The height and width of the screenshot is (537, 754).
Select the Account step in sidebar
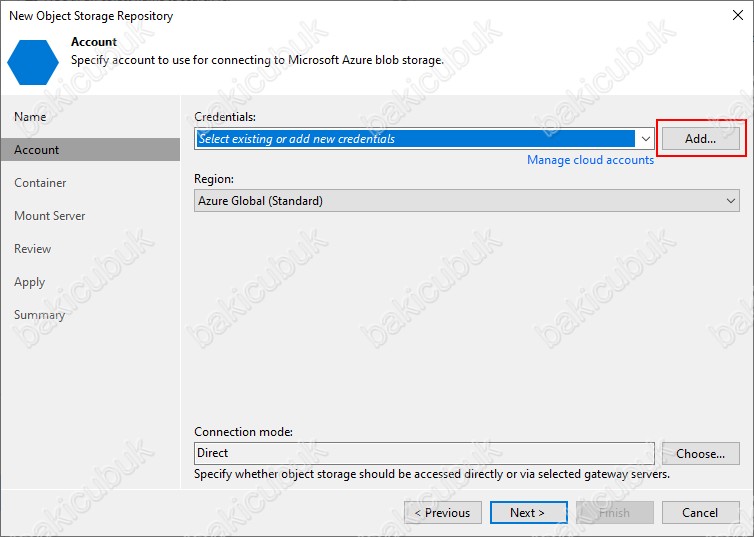click(x=90, y=150)
